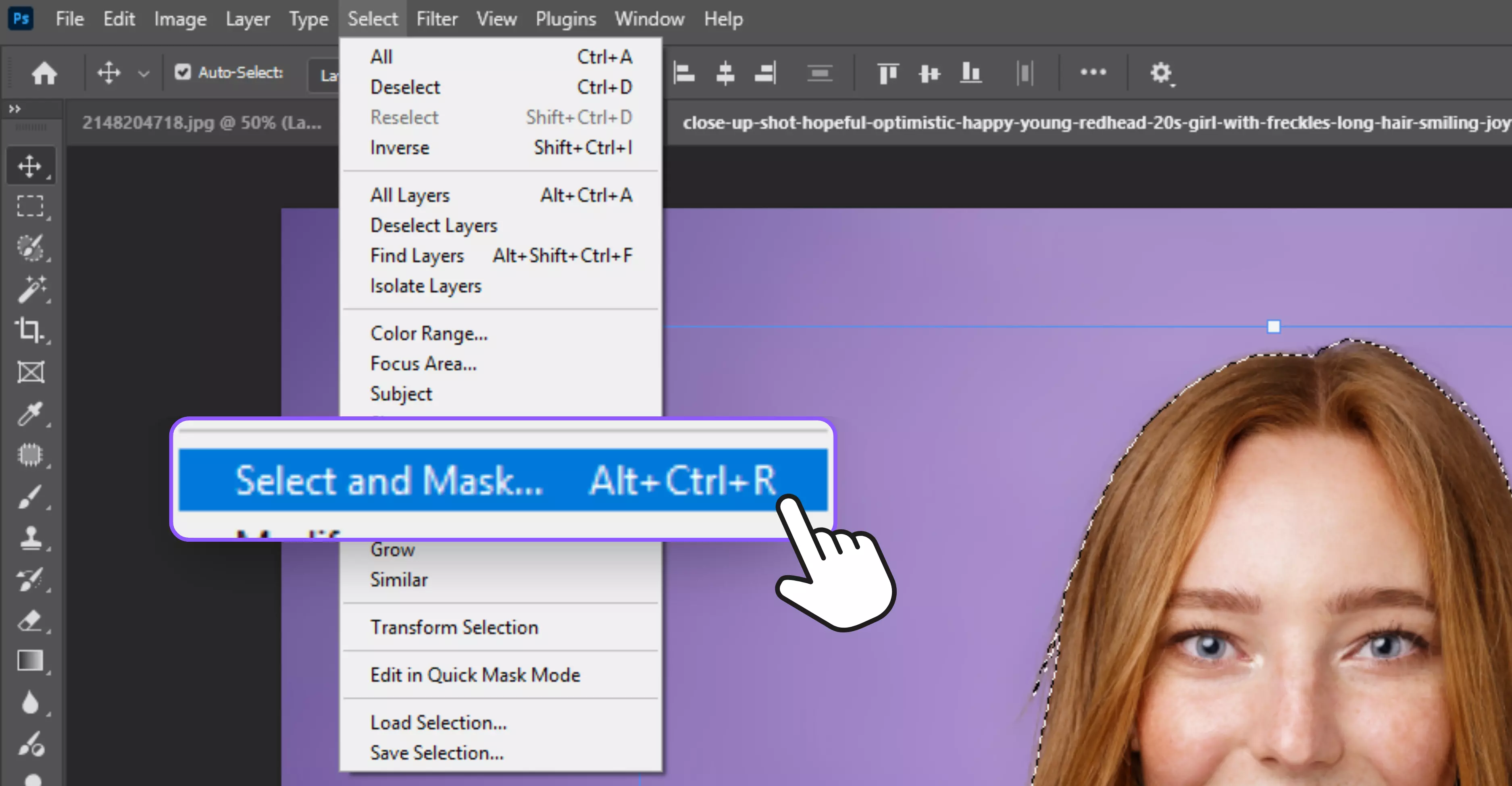Click Edit in Quick Mask Mode
The image size is (1512, 786).
475,675
